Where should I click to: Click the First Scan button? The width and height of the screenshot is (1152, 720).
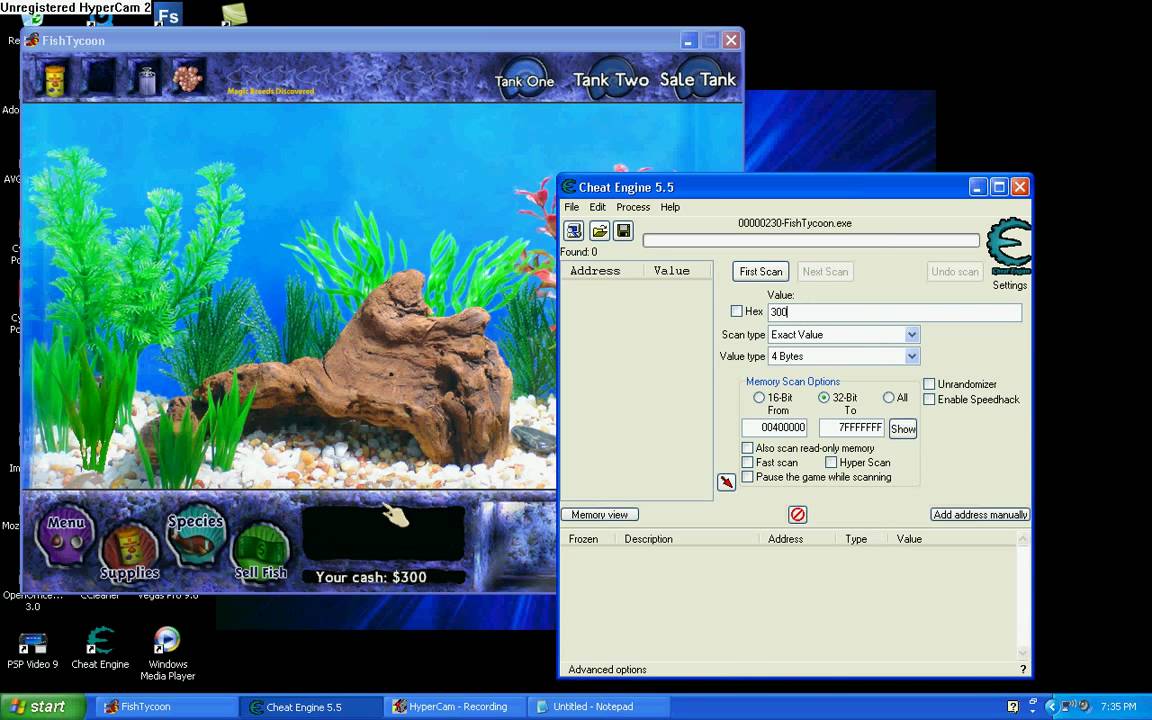(x=760, y=272)
